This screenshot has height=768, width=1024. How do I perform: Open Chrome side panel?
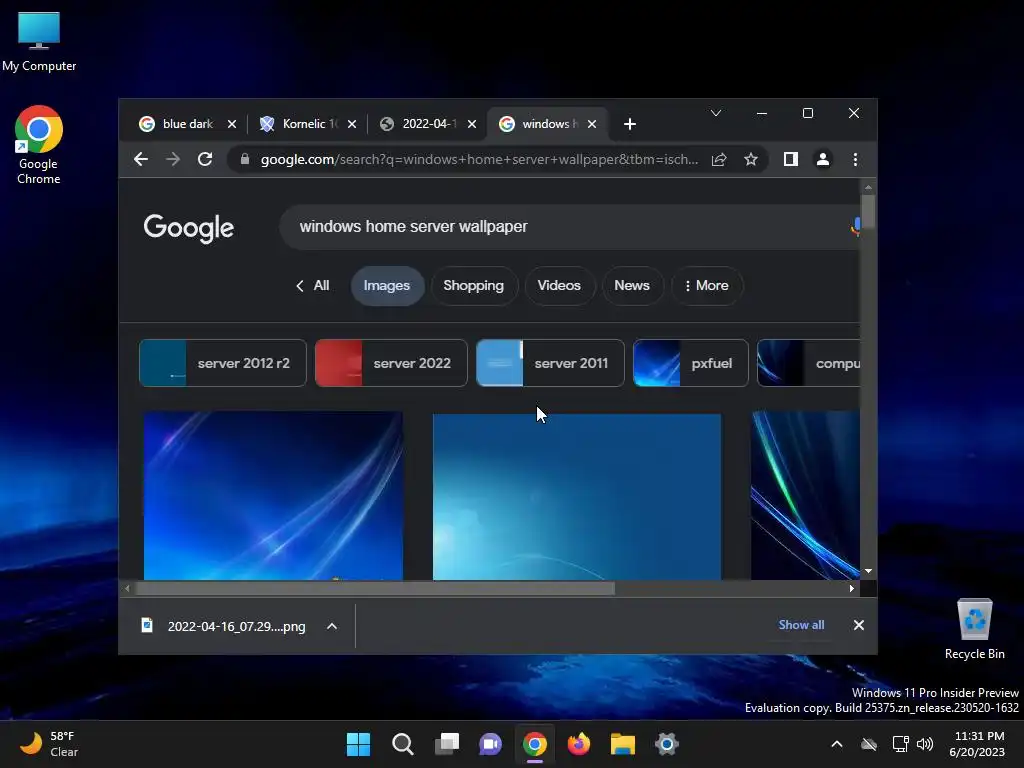coord(791,159)
